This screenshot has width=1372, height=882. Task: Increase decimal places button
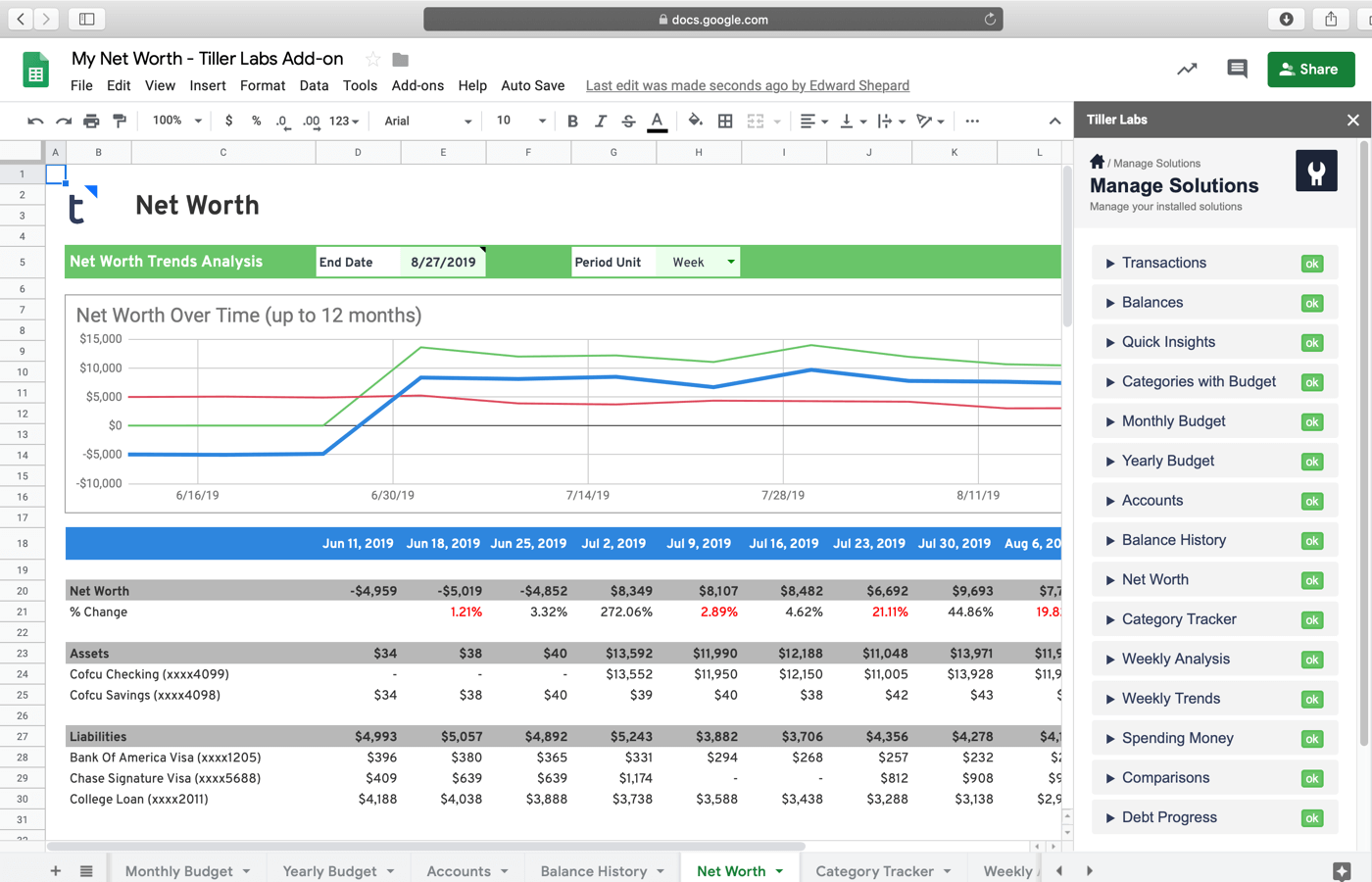311,122
